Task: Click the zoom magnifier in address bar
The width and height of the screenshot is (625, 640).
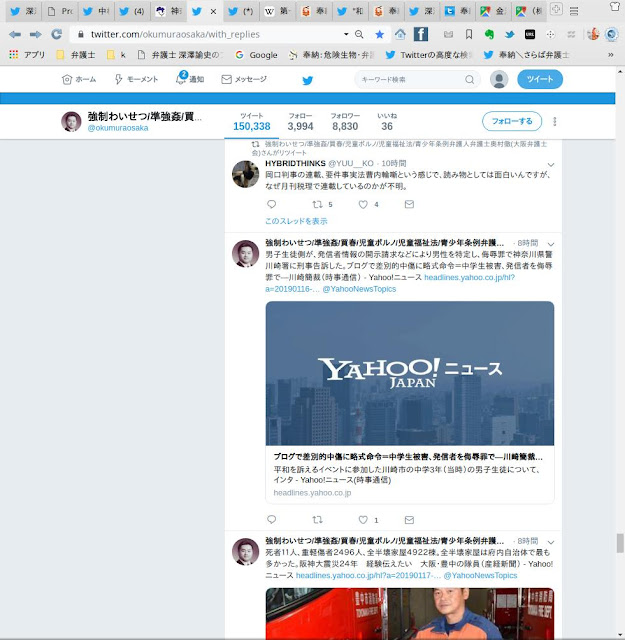Action: 359,34
